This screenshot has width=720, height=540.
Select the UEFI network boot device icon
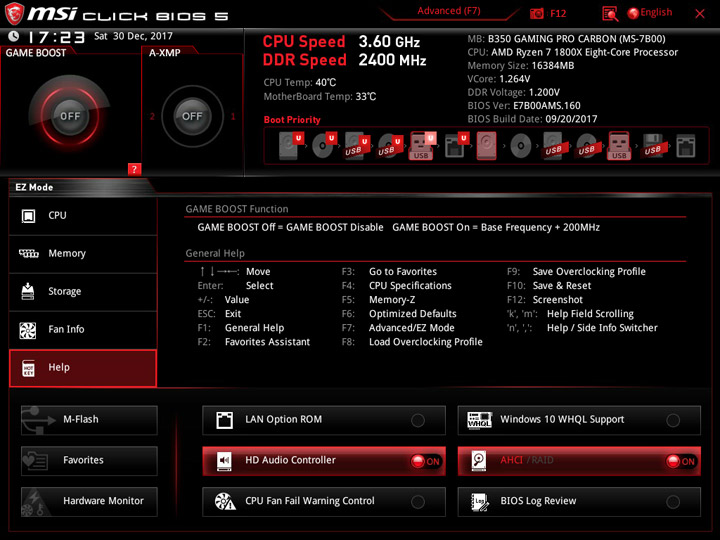pos(456,146)
